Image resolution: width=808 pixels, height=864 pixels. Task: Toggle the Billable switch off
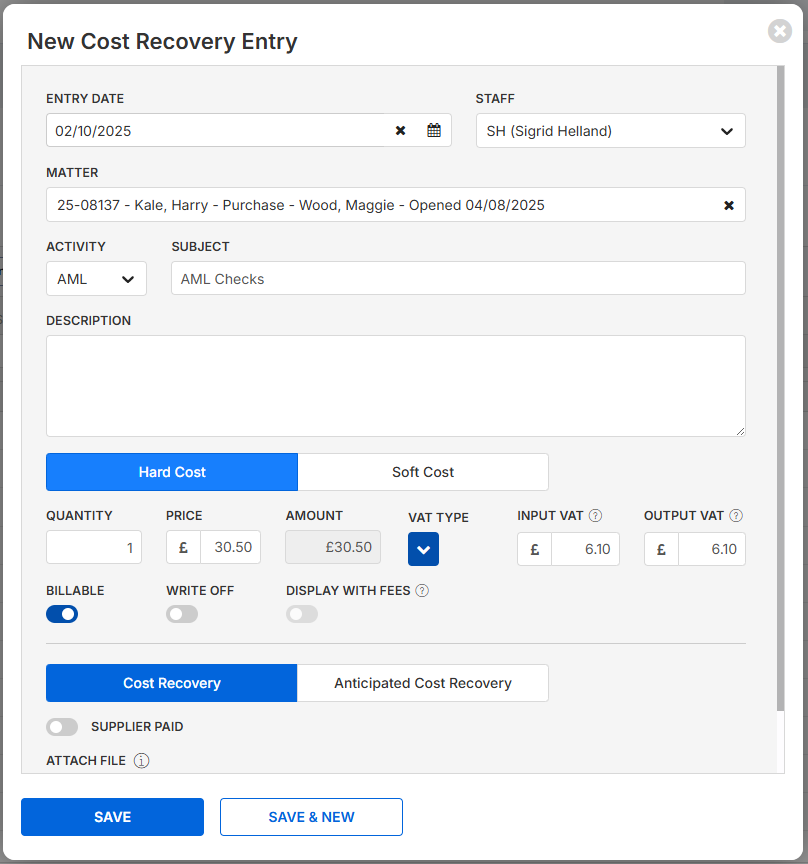tap(62, 614)
